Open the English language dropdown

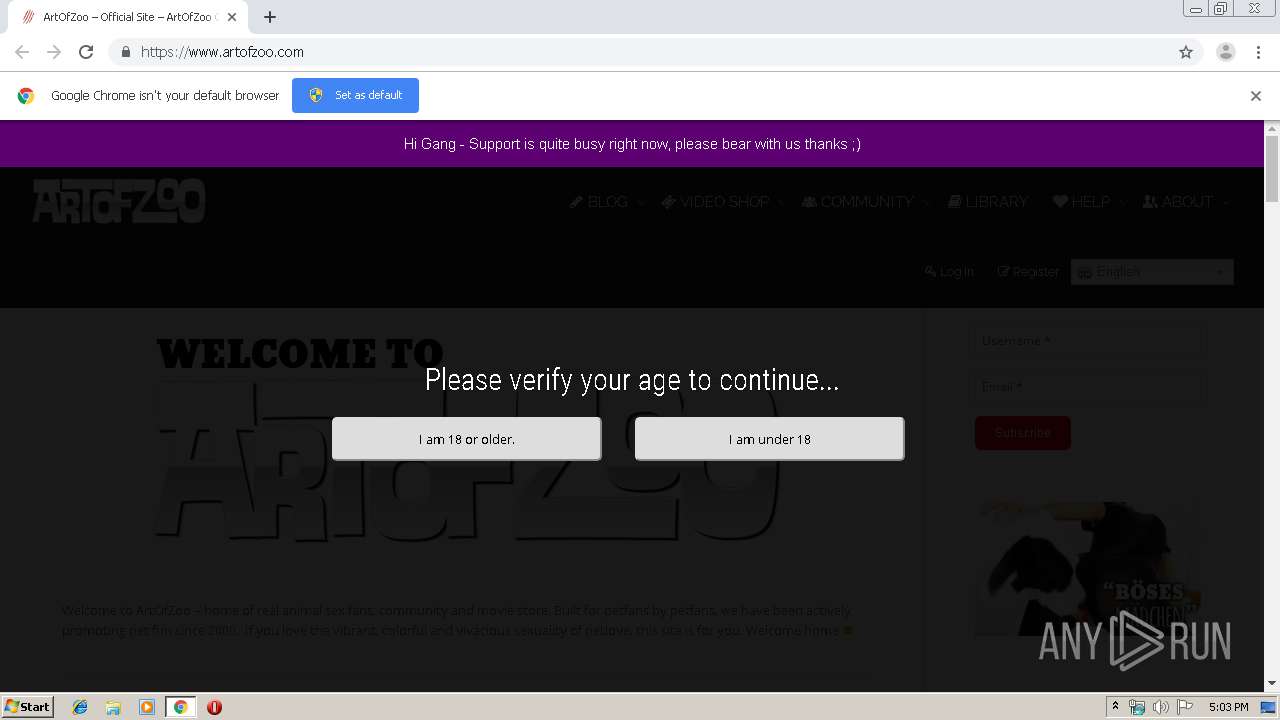tap(1152, 272)
